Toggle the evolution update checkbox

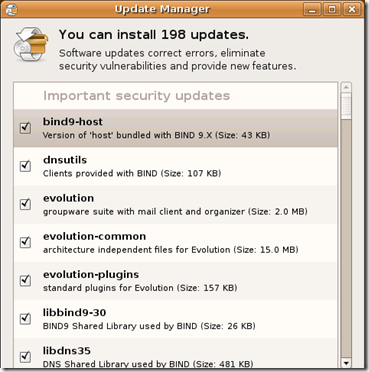25,204
